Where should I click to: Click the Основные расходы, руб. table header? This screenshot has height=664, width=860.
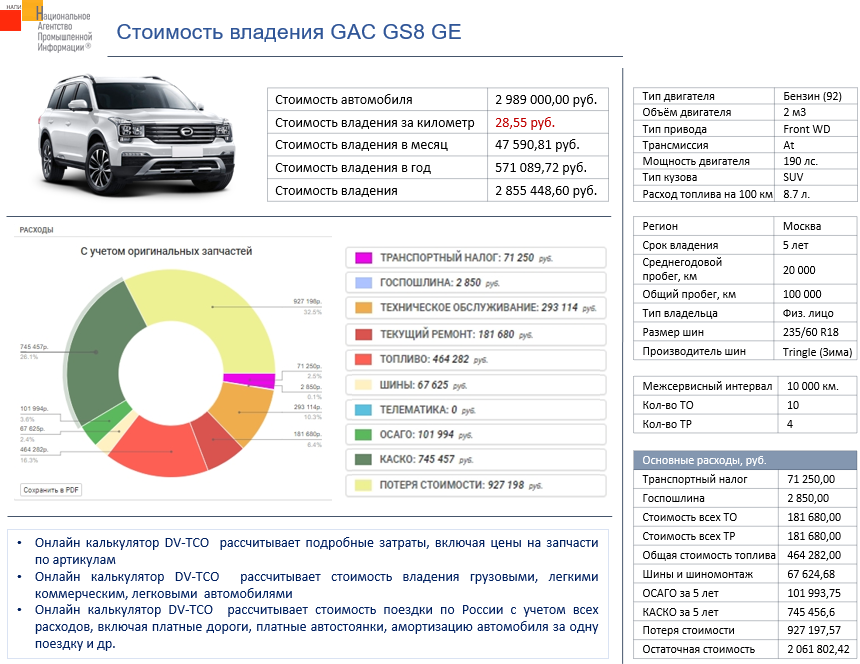pos(745,460)
